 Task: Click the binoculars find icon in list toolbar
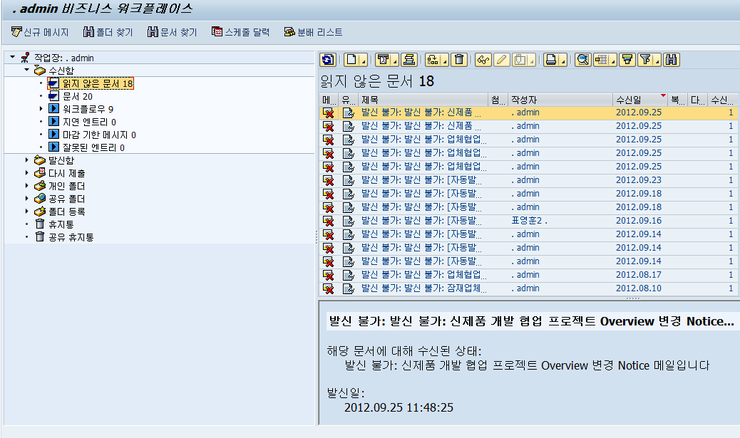point(671,60)
